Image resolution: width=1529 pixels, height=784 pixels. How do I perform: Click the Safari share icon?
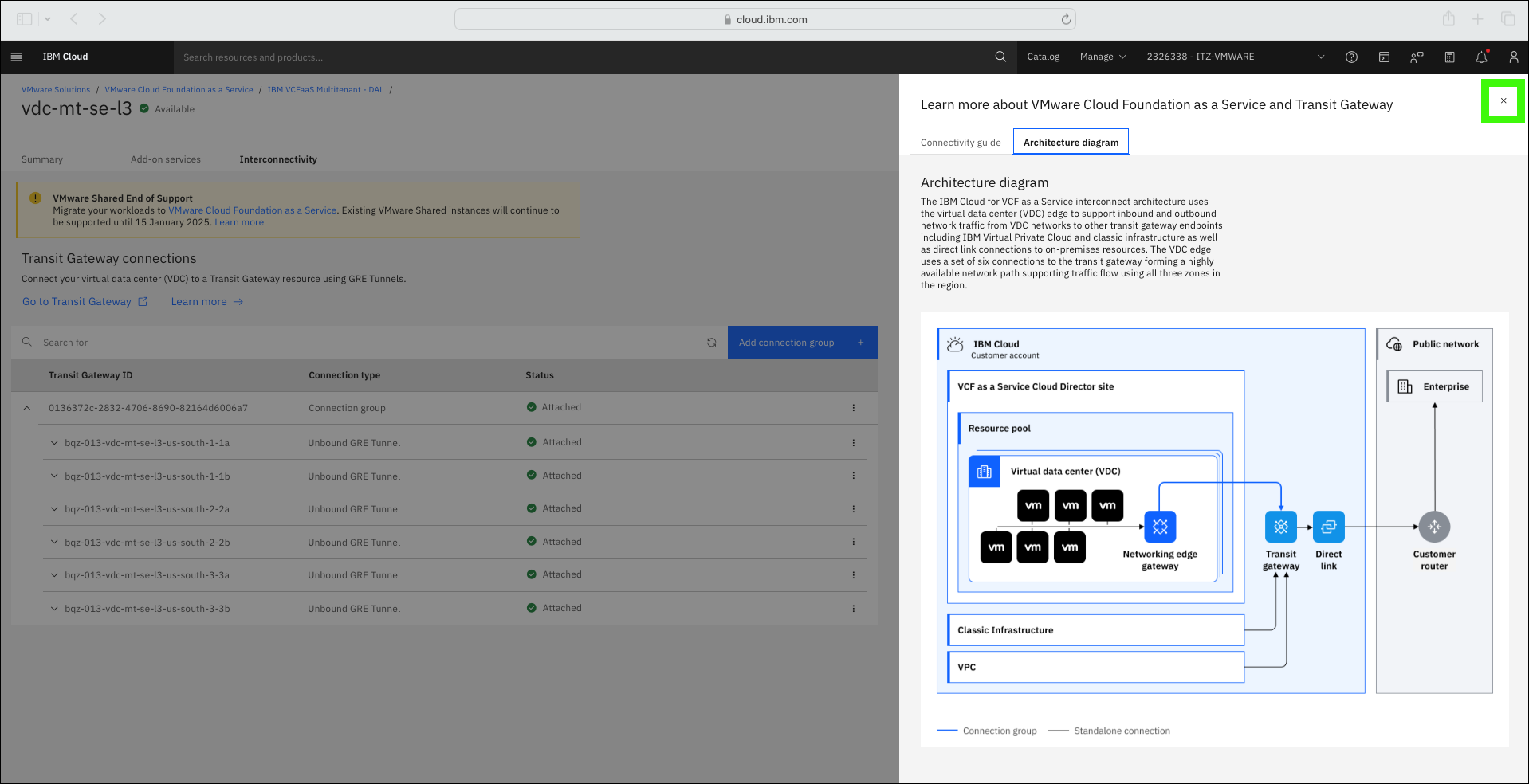point(1448,18)
